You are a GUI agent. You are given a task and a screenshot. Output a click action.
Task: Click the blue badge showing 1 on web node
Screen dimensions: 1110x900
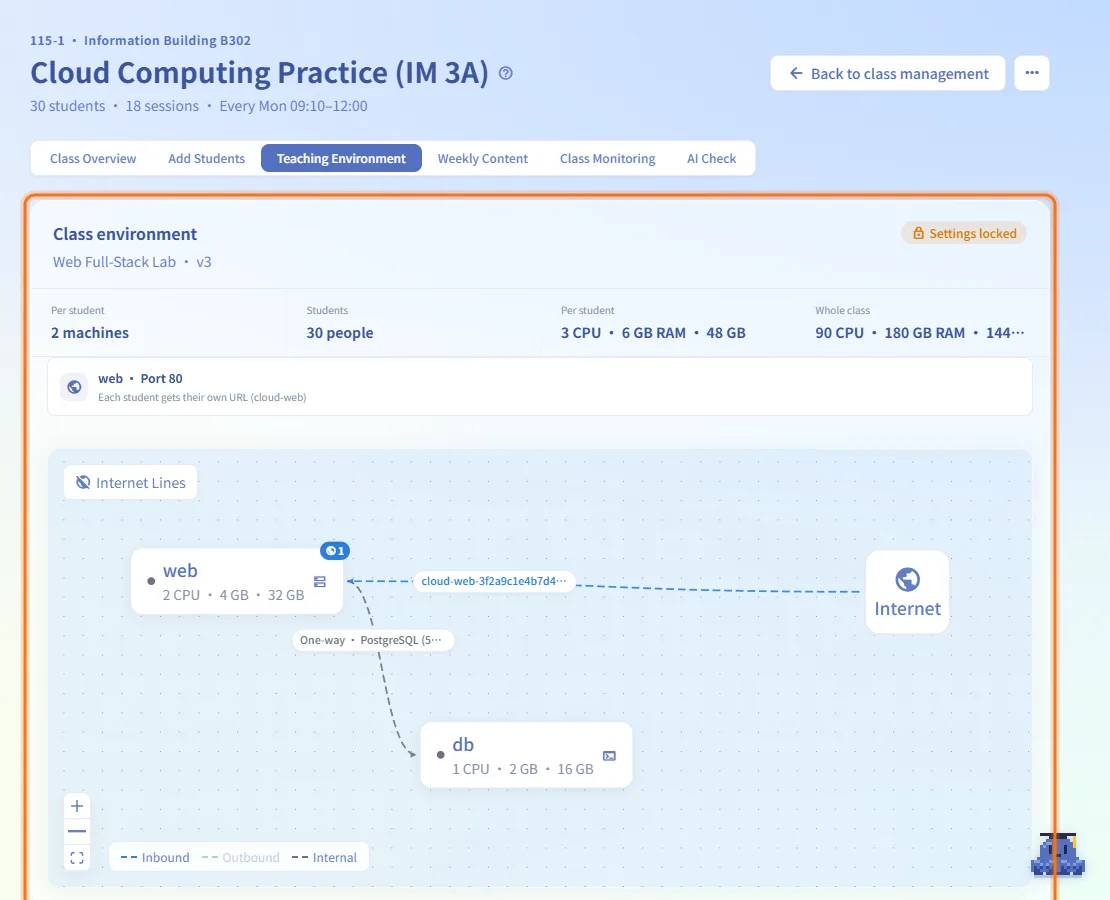coord(335,550)
